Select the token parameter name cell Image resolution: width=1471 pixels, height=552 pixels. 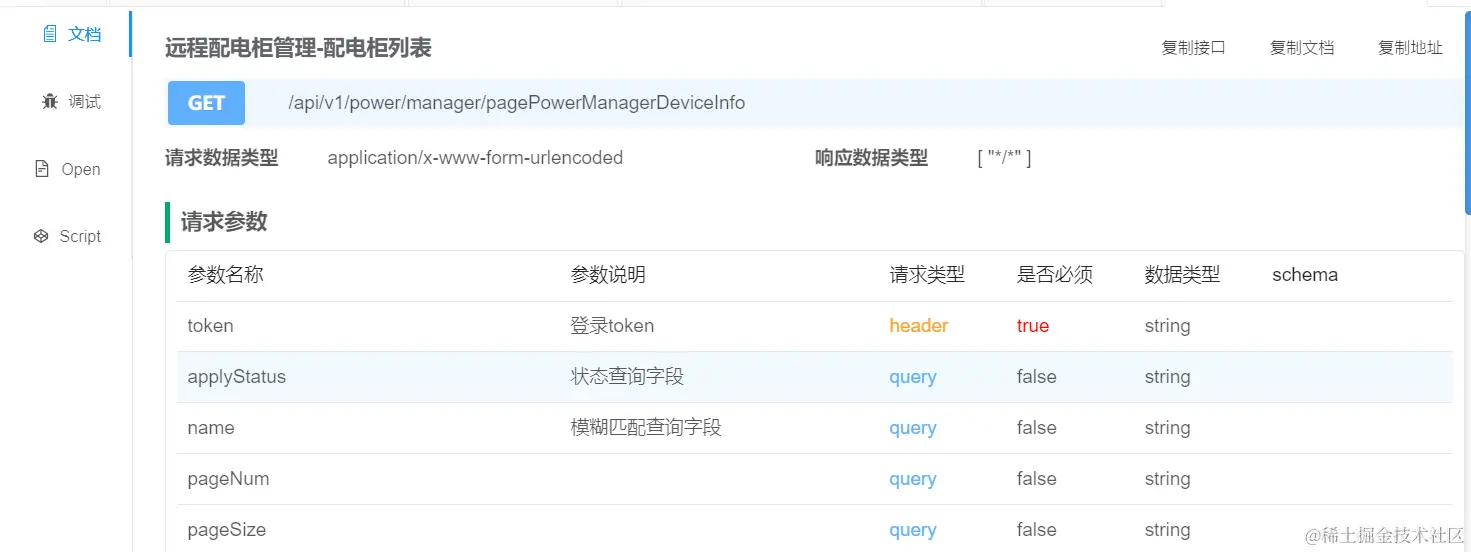coord(210,326)
